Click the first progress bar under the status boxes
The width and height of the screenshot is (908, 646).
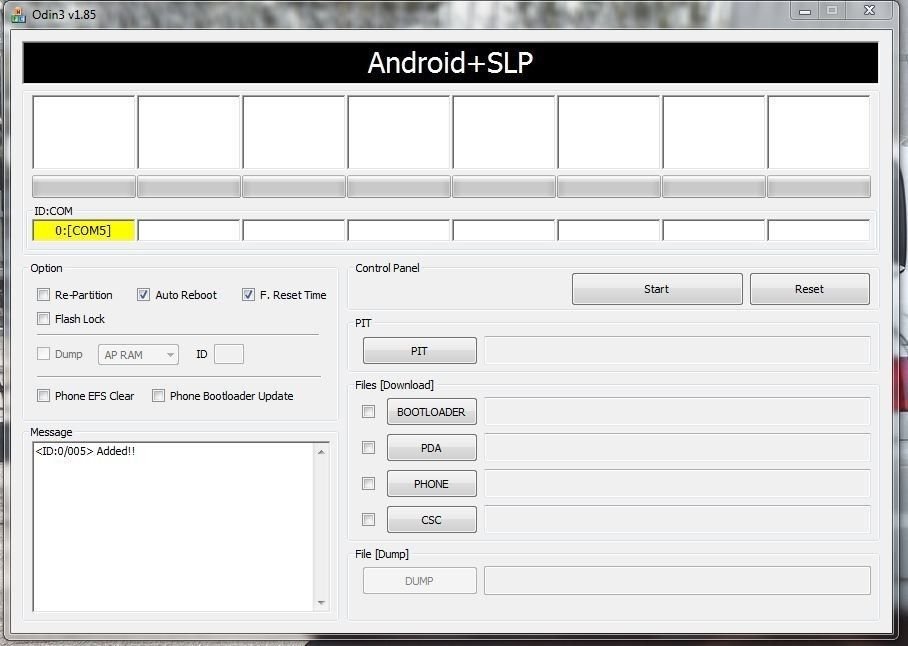(84, 186)
